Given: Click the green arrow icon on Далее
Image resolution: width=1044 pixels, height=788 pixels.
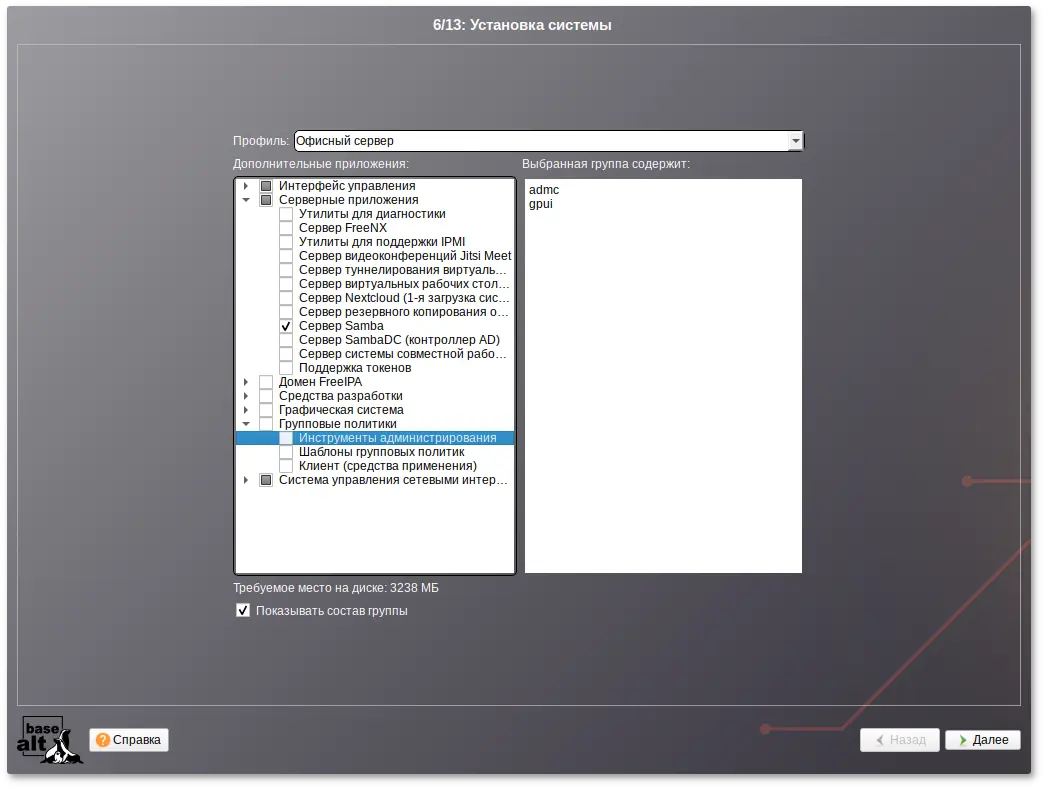Looking at the screenshot, I should [963, 740].
